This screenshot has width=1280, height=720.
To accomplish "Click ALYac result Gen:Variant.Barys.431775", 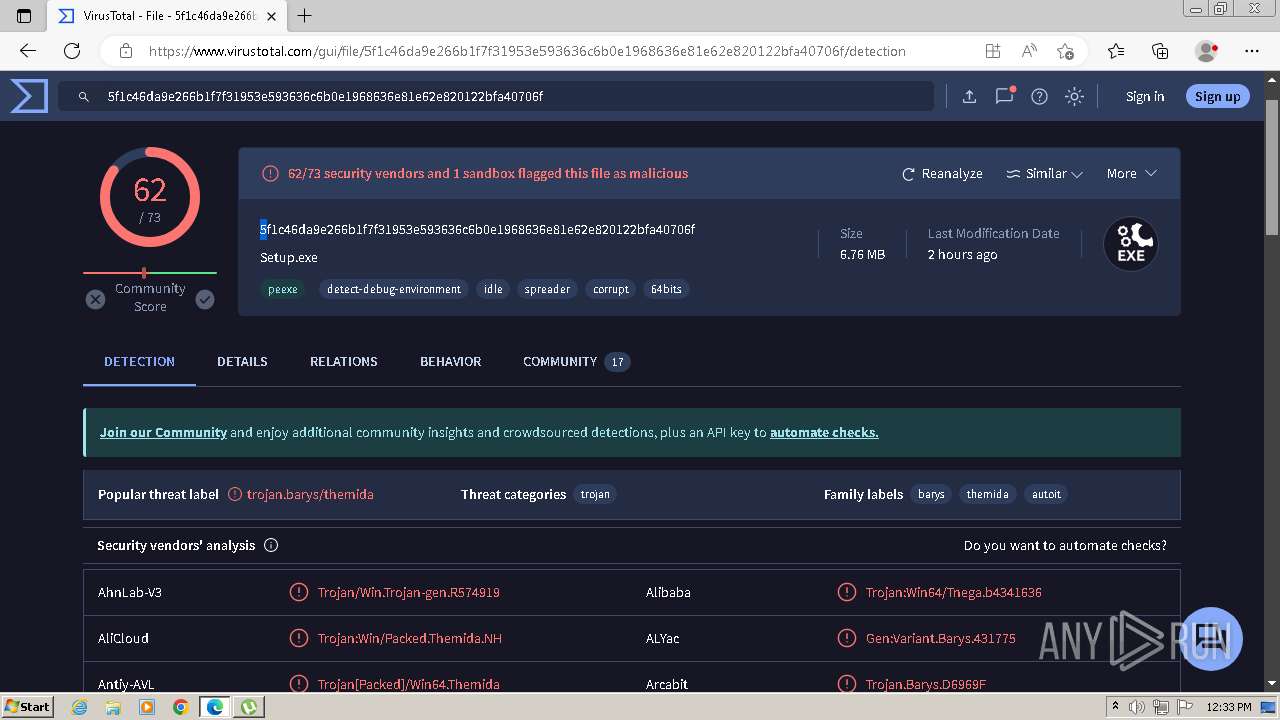I will (x=941, y=639).
